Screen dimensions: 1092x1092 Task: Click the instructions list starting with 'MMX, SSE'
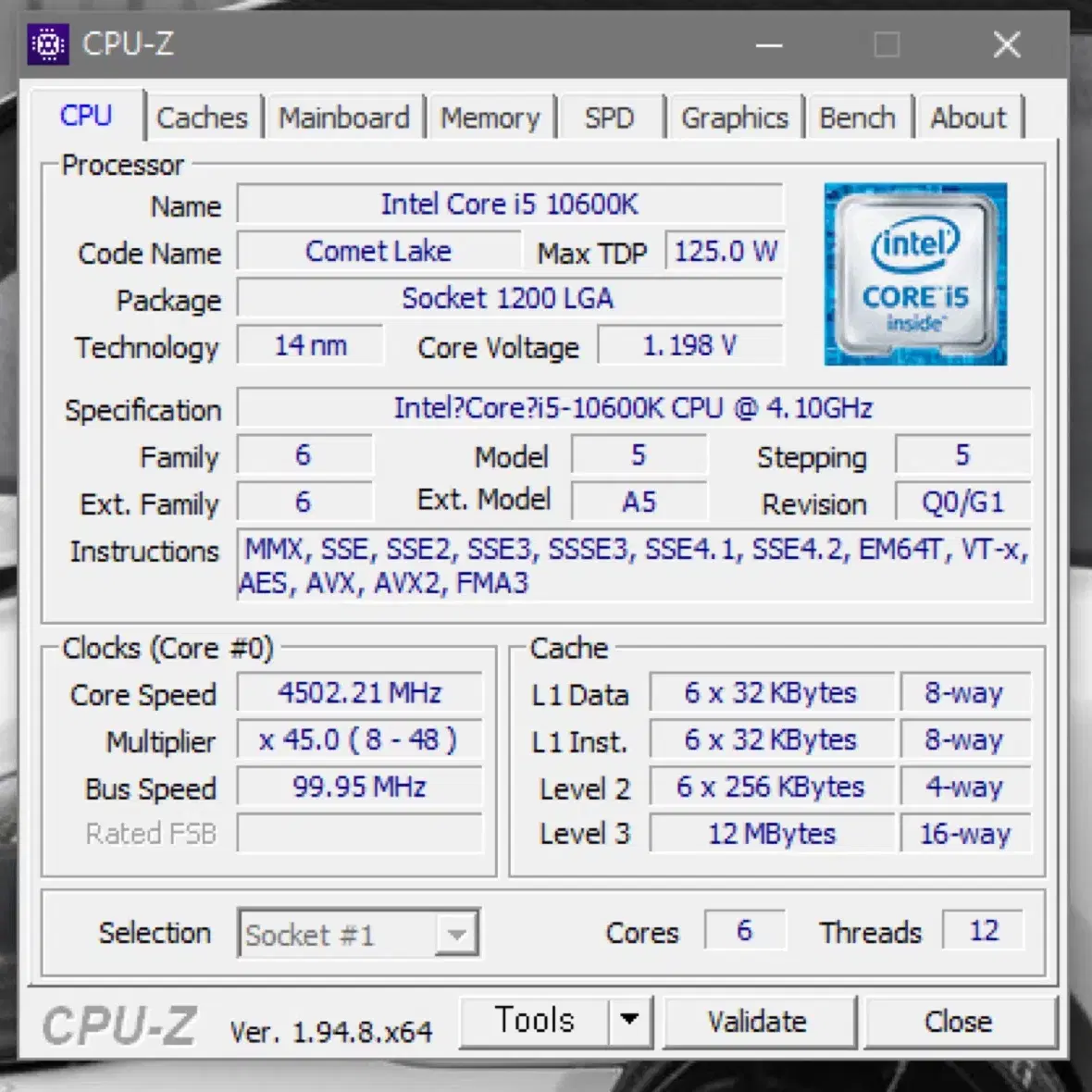point(634,565)
